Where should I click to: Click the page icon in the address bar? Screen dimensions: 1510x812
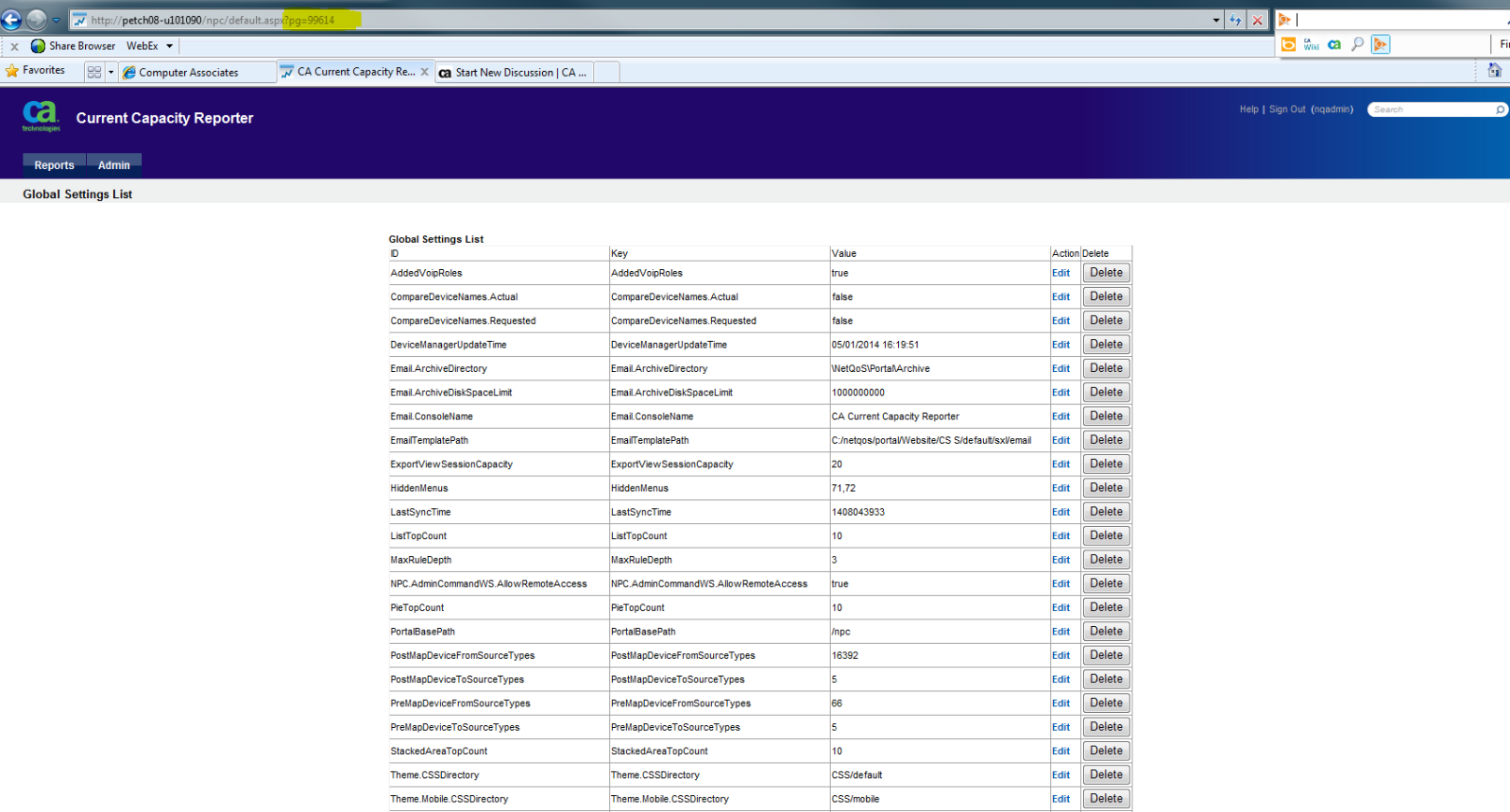pyautogui.click(x=79, y=20)
